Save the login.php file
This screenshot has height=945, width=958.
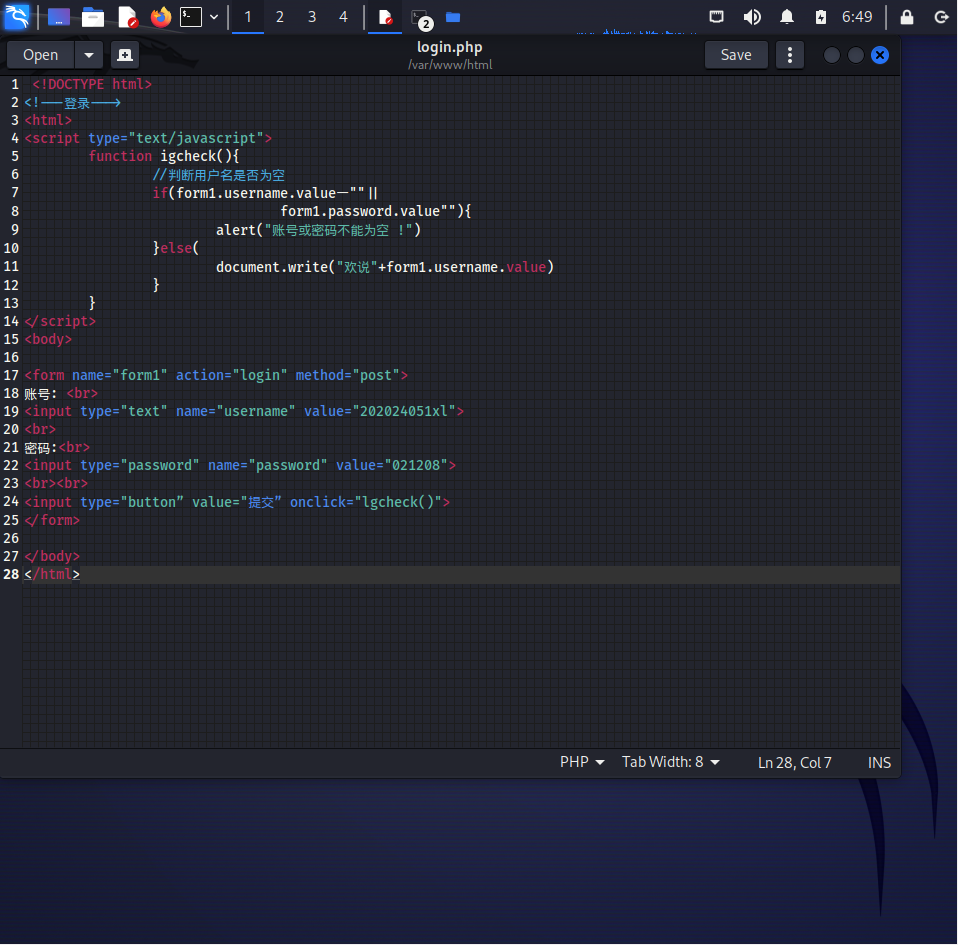coord(736,55)
